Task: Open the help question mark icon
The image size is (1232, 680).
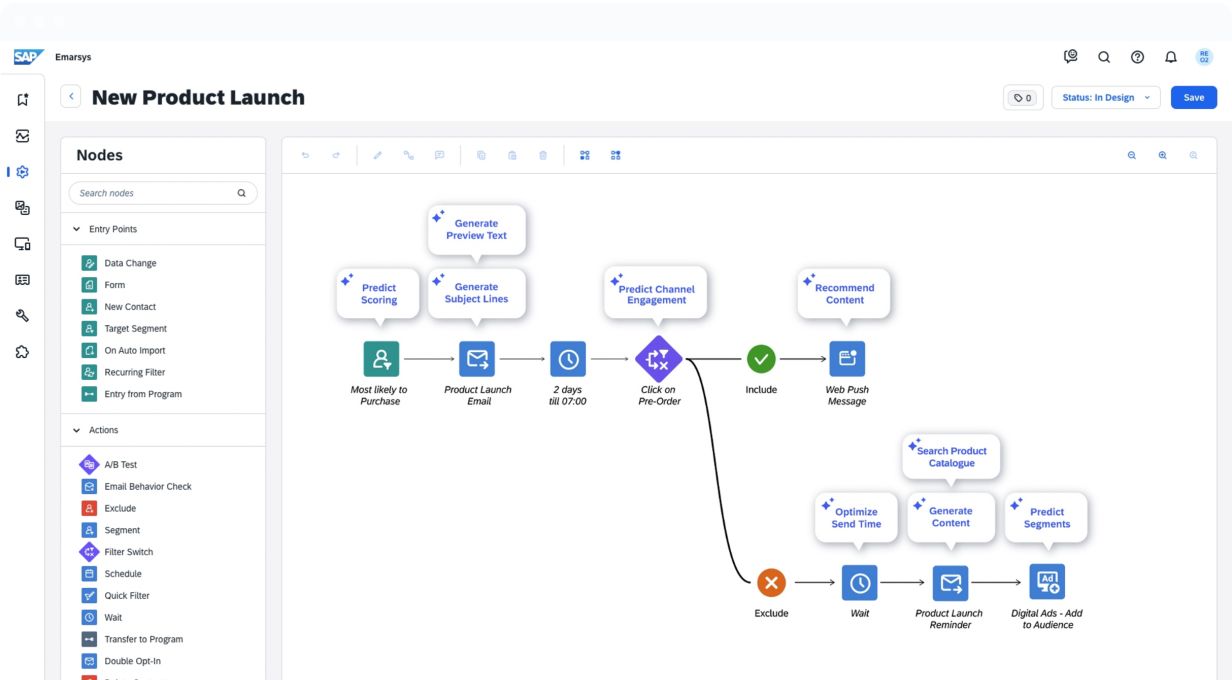Action: pyautogui.click(x=1137, y=57)
